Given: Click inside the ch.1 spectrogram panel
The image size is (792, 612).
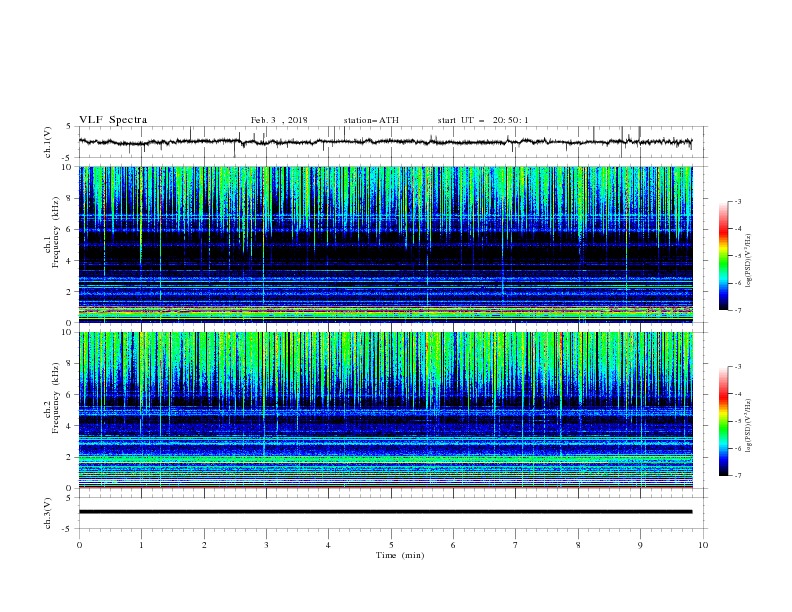Looking at the screenshot, I should point(385,244).
